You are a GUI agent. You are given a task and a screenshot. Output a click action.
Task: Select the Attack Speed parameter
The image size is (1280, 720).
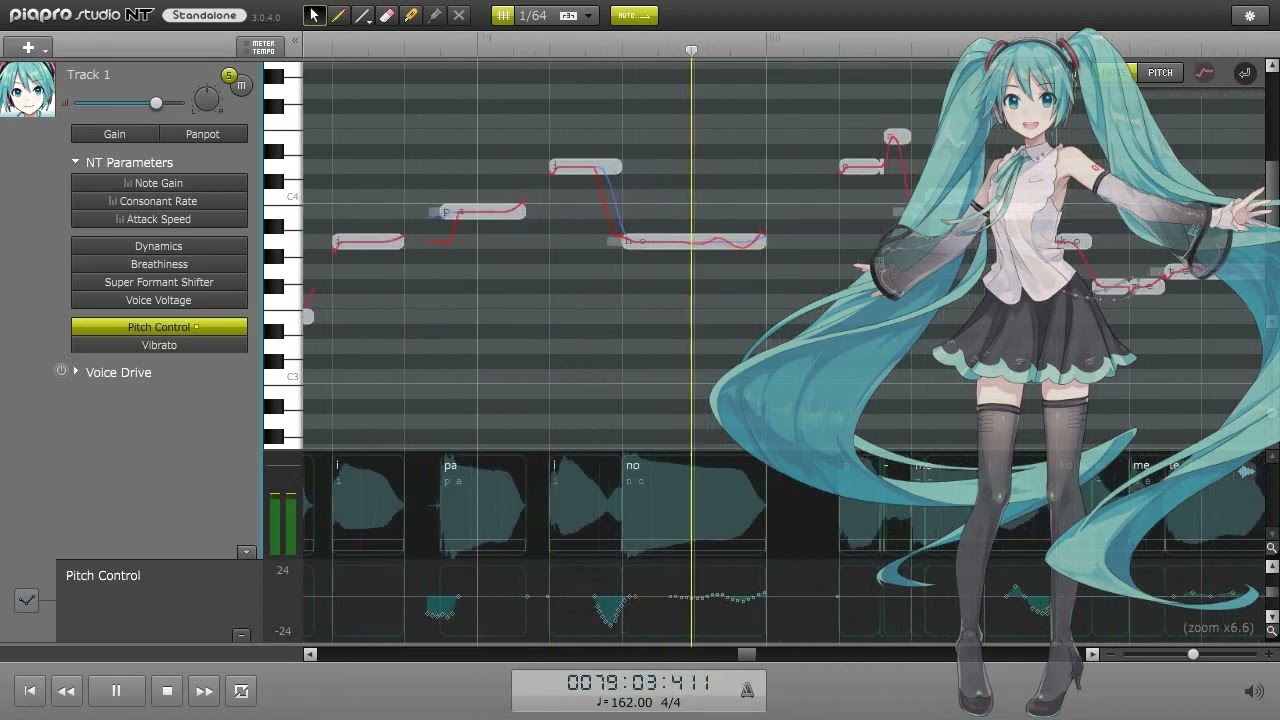coord(159,219)
